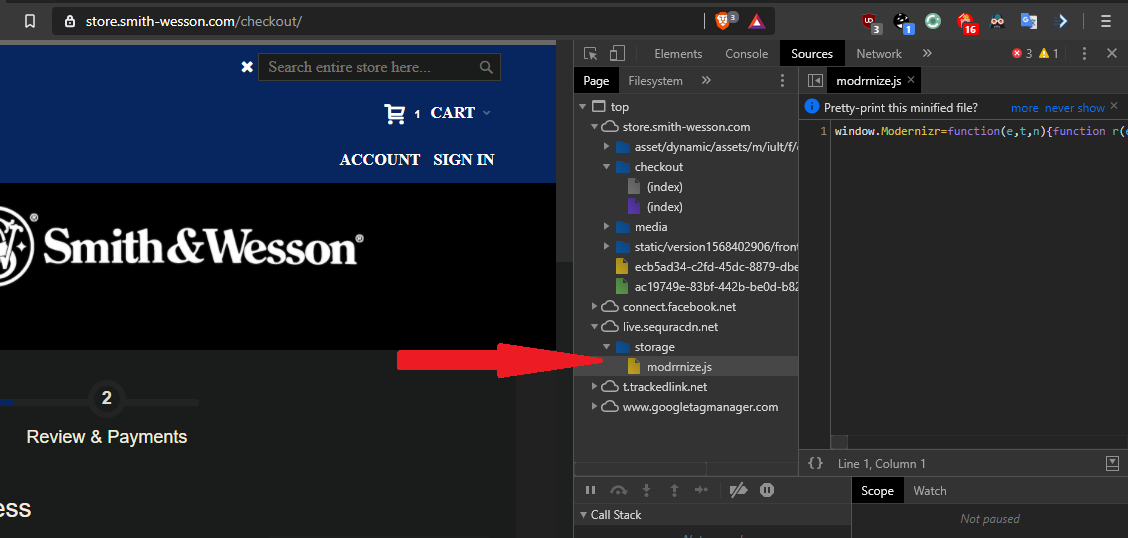Click the green circular refresh extension icon
This screenshot has height=538, width=1128.
[x=932, y=22]
